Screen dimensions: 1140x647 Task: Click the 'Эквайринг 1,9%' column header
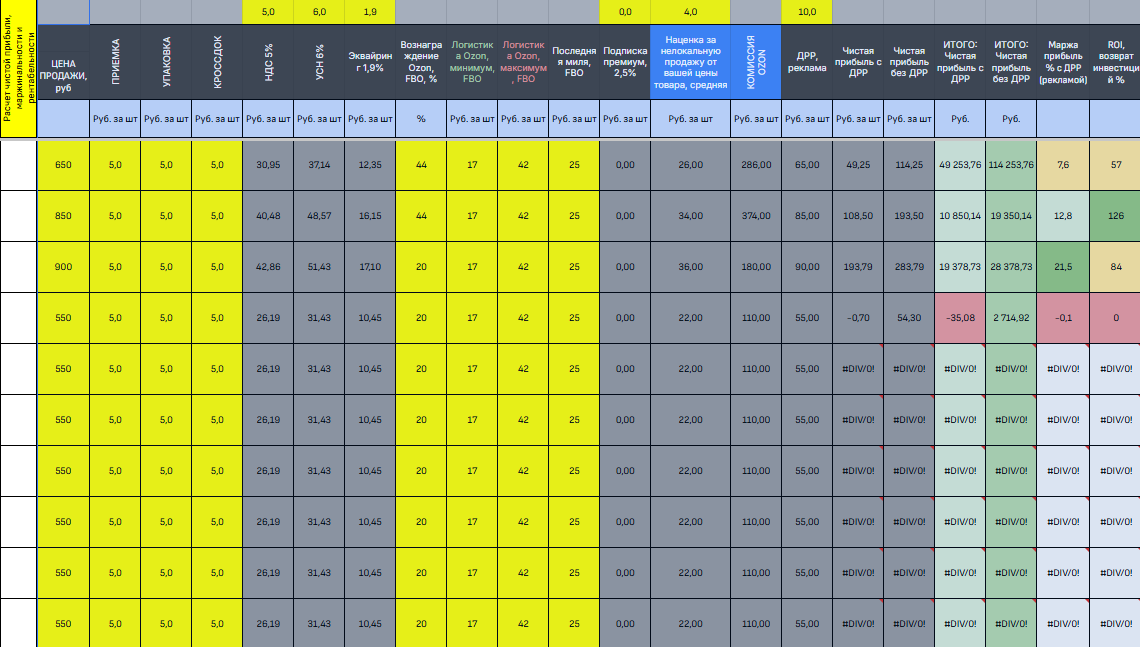[370, 61]
